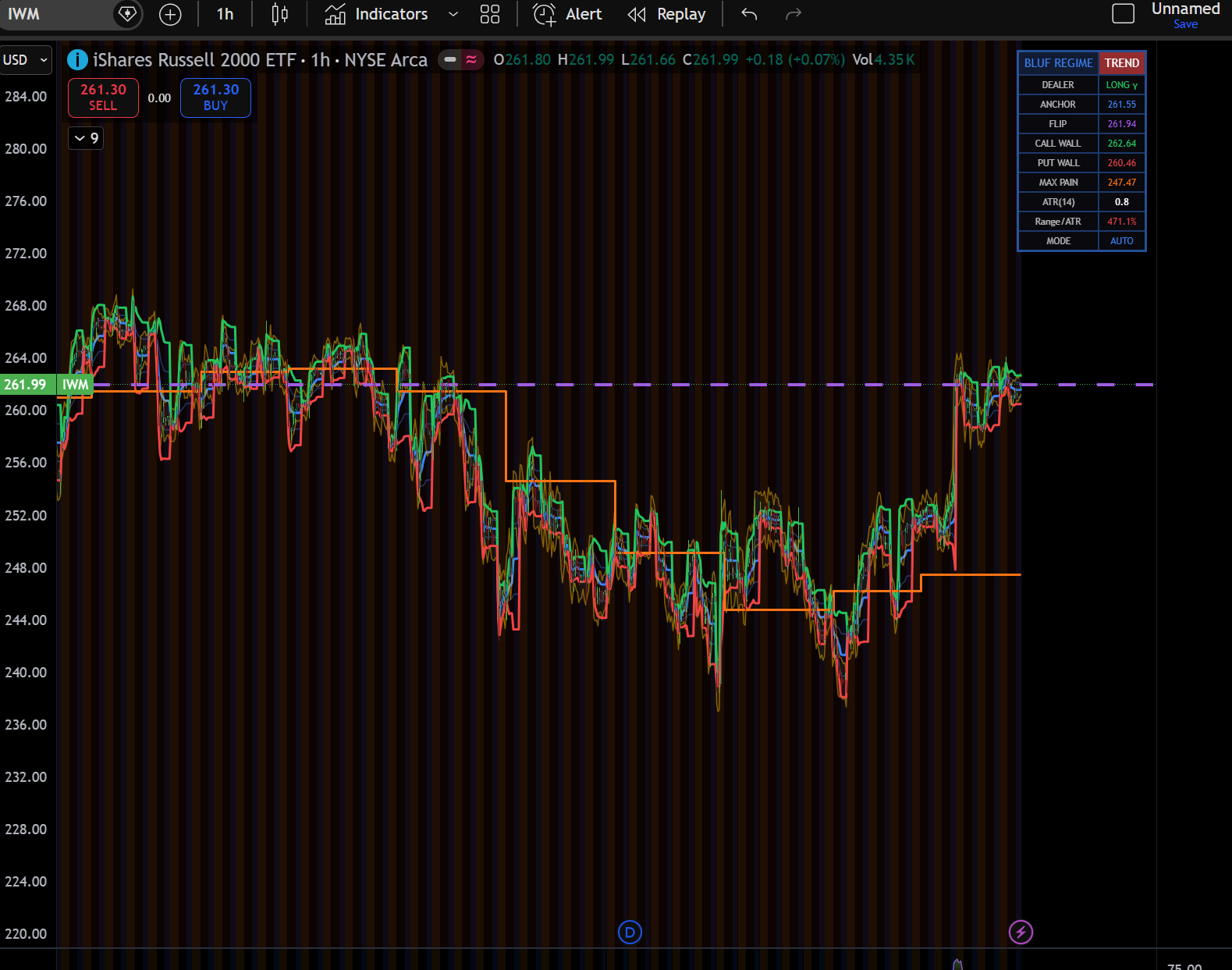Click the blue D dividend marker

click(630, 932)
